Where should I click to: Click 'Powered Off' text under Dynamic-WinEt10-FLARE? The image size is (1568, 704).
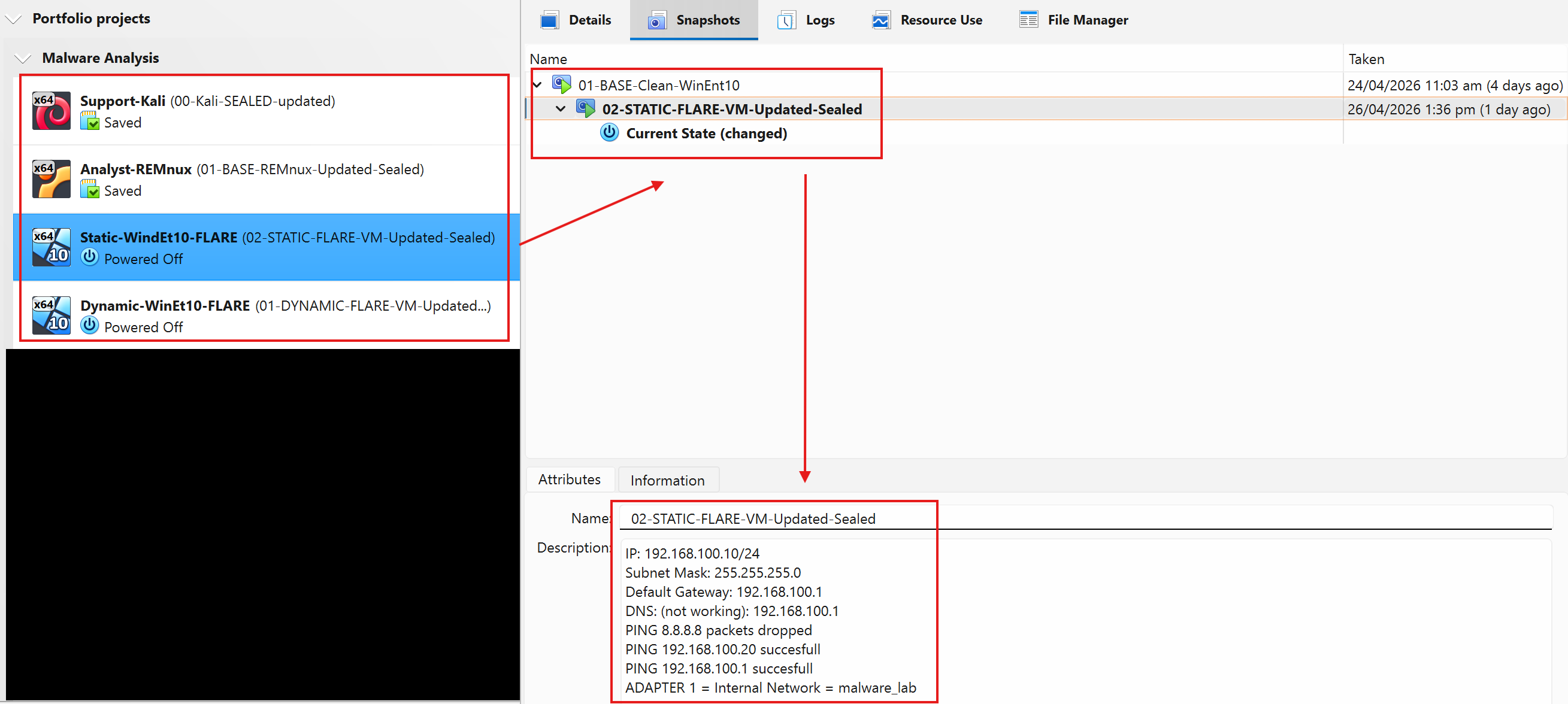(x=143, y=327)
